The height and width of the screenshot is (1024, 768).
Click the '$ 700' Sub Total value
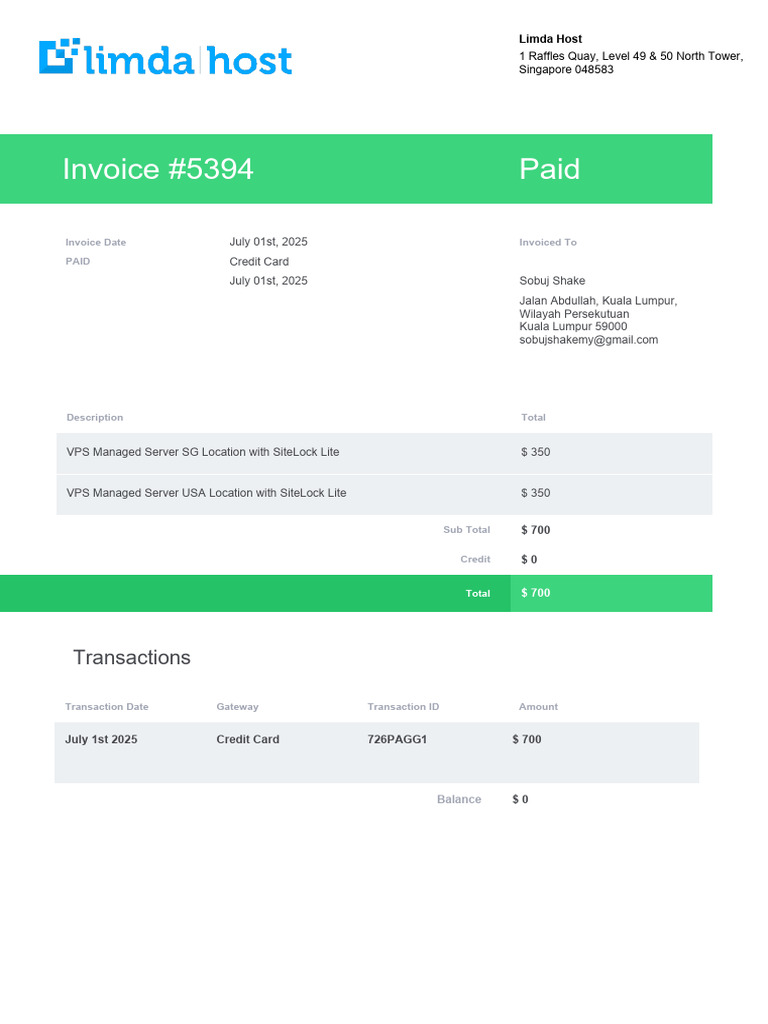[536, 530]
